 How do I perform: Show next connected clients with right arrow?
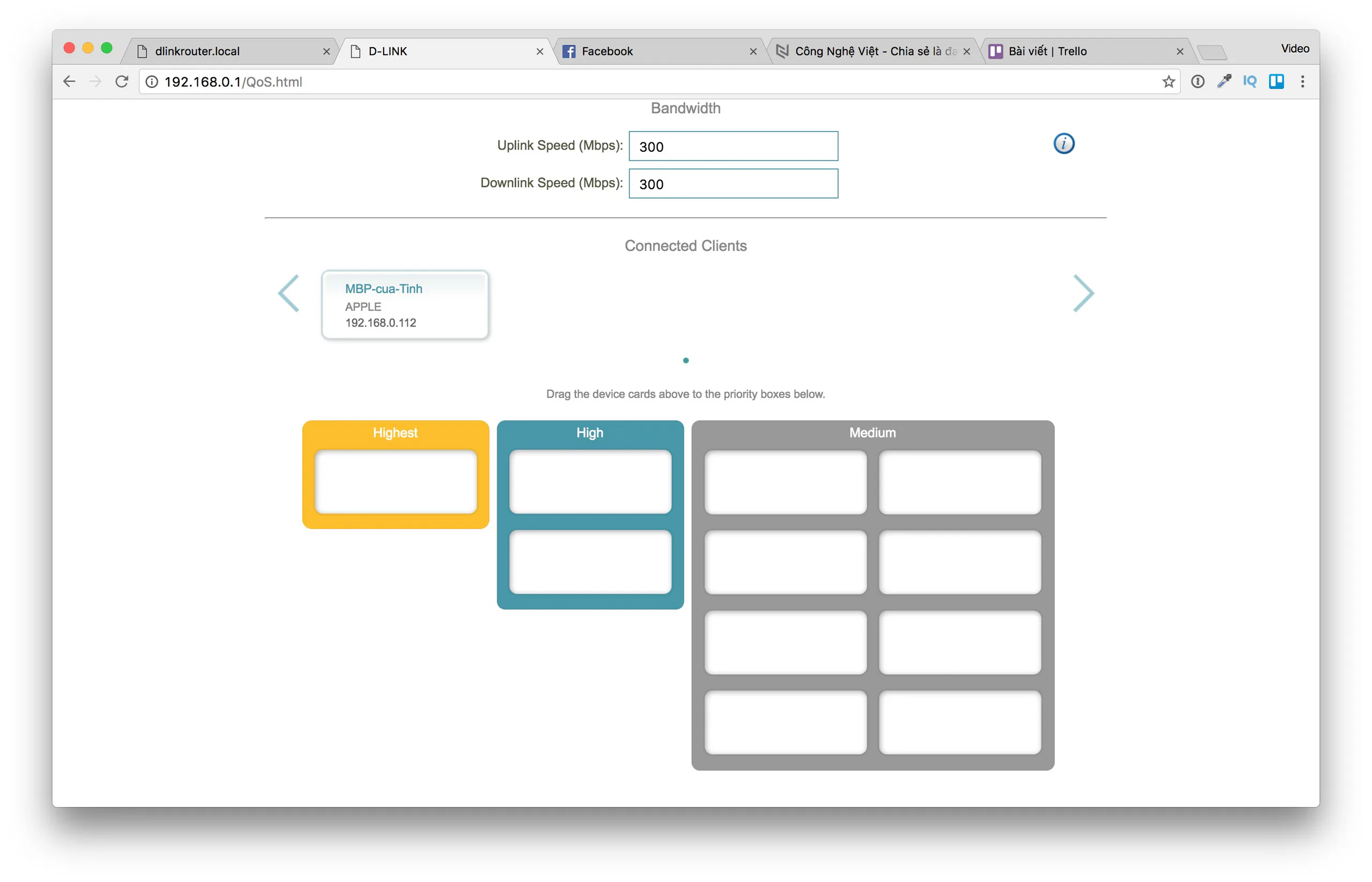(1083, 293)
